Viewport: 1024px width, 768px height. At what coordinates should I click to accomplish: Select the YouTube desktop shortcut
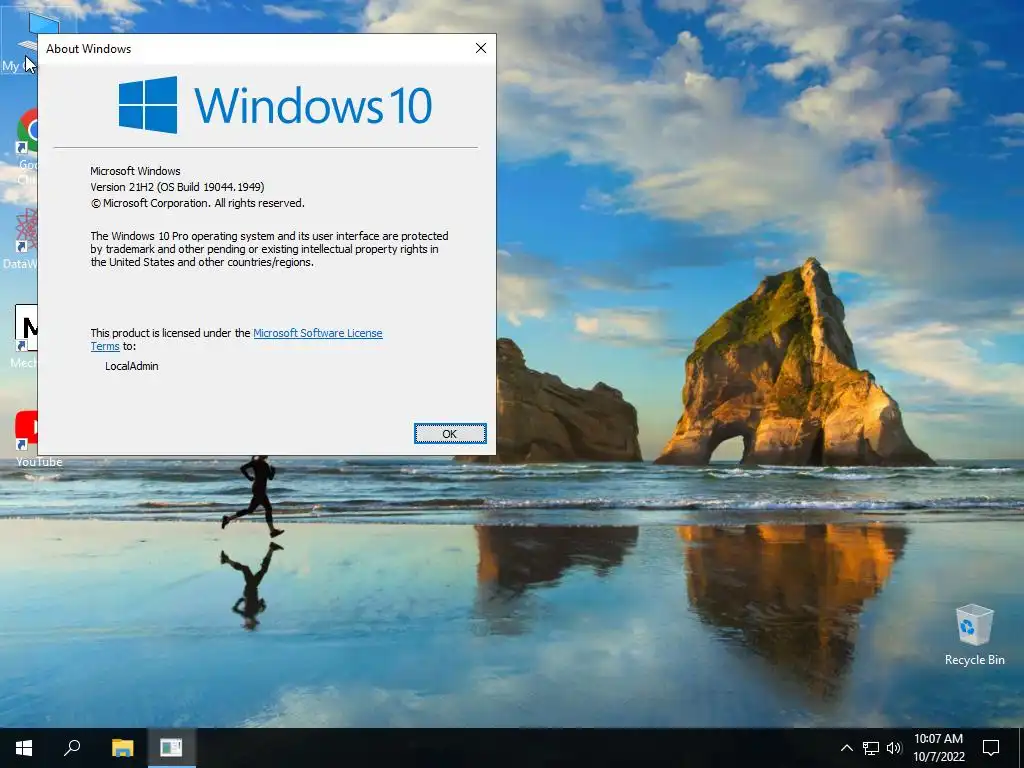coord(26,439)
